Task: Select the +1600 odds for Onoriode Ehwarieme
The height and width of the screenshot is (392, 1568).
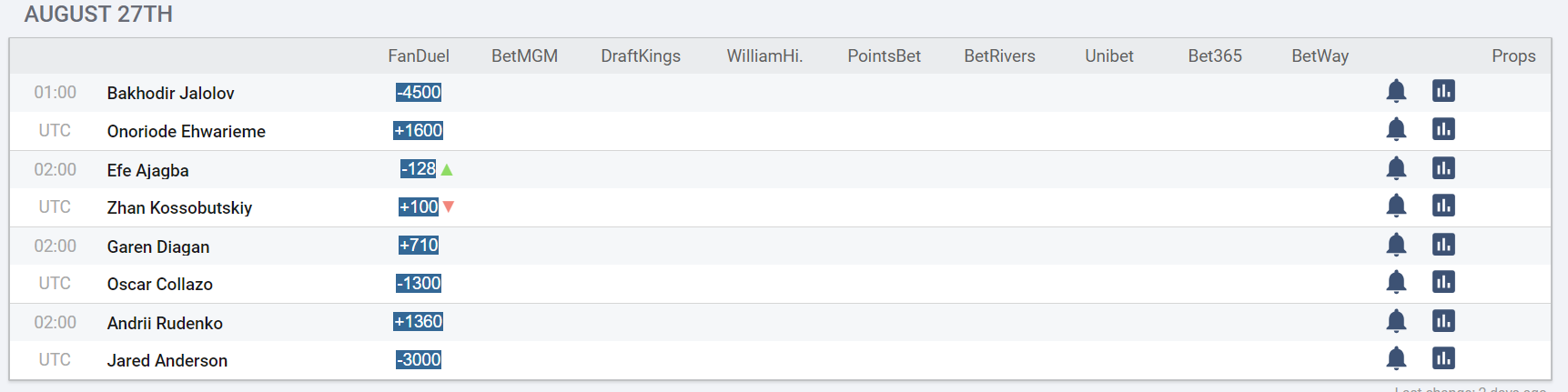Action: pyautogui.click(x=419, y=130)
